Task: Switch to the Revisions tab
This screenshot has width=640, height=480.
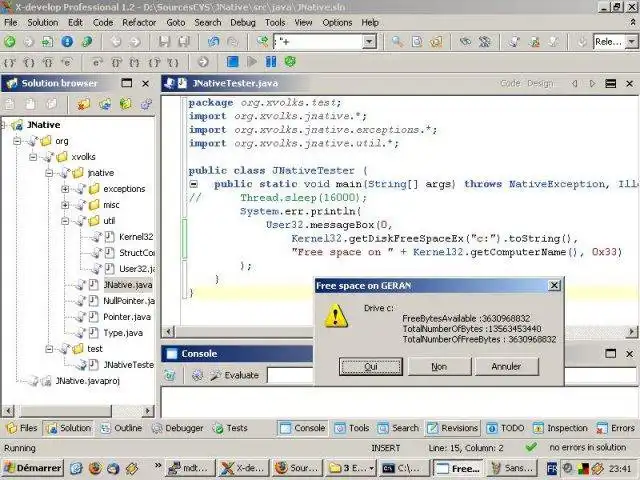Action: (x=453, y=428)
